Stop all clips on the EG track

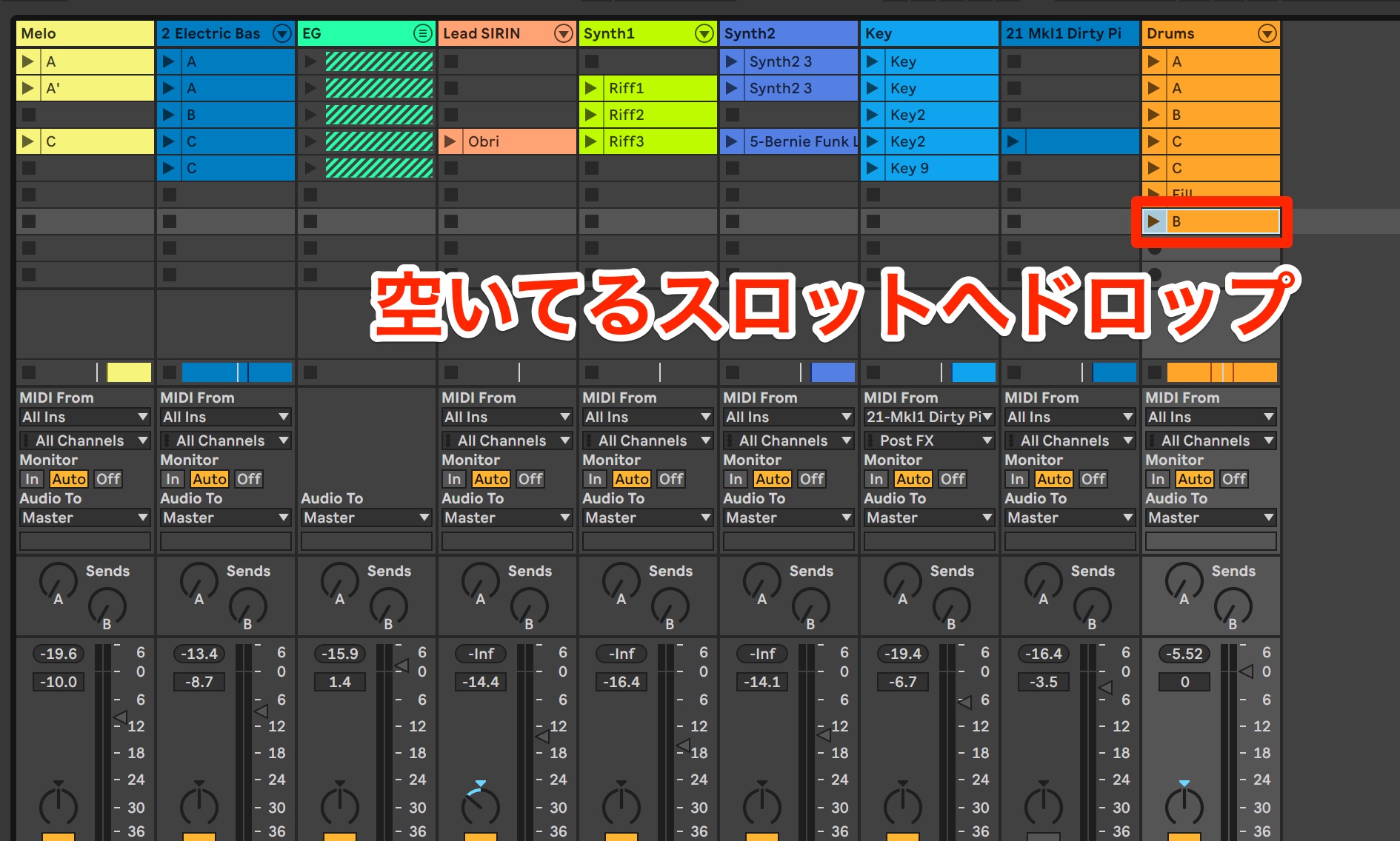310,372
